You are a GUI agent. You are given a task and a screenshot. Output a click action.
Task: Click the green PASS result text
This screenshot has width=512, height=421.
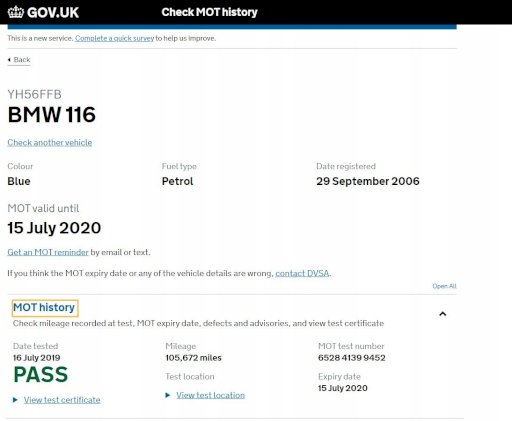coord(41,374)
